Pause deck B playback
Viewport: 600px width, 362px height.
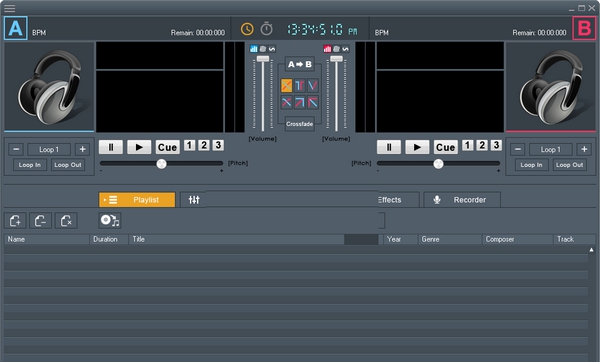pyautogui.click(x=389, y=147)
